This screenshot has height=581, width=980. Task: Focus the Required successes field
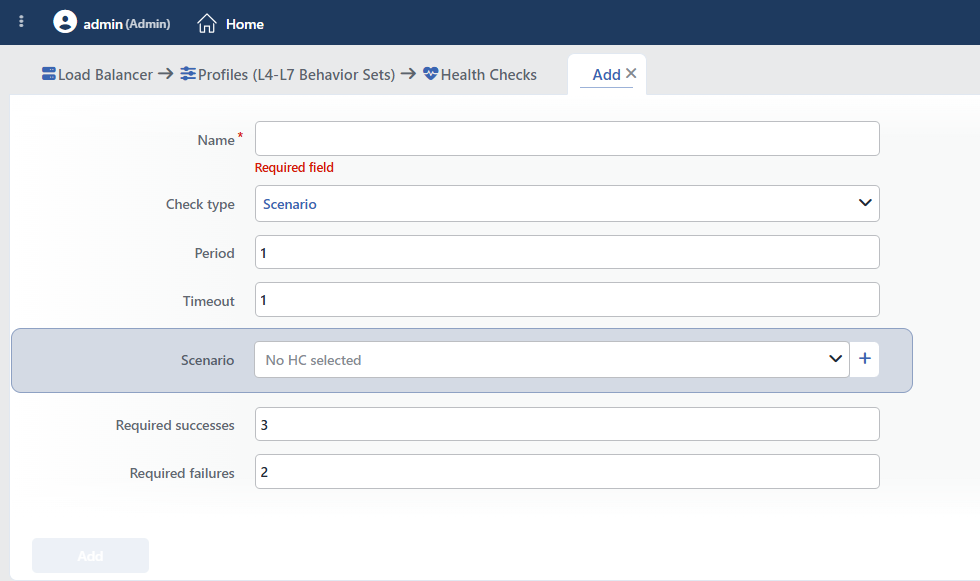567,425
